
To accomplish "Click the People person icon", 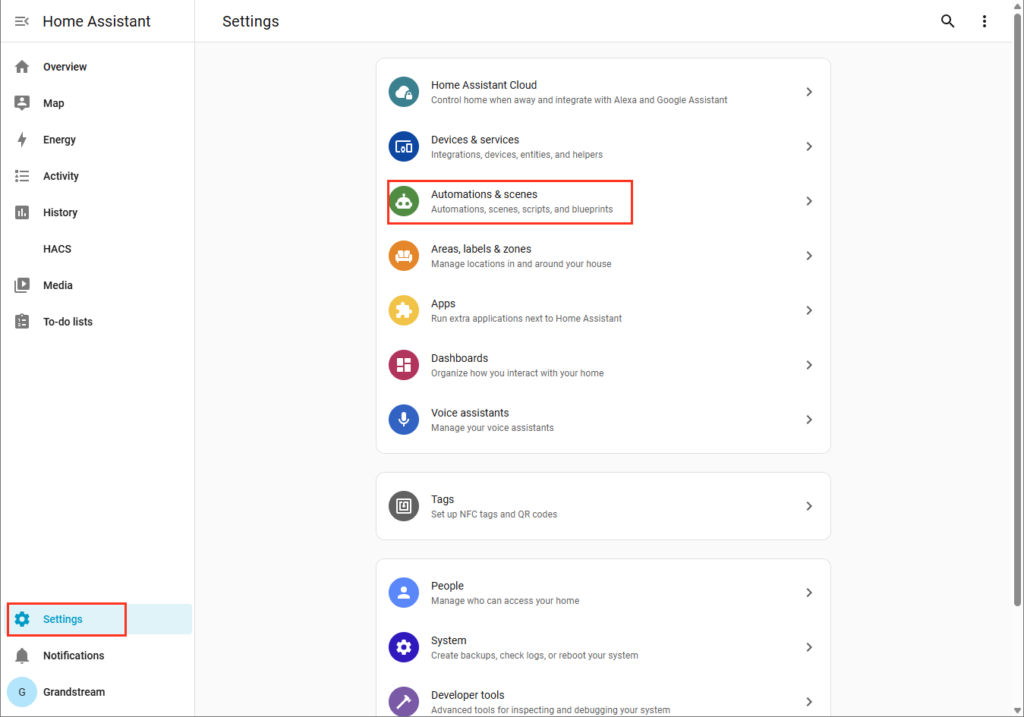I will point(404,593).
